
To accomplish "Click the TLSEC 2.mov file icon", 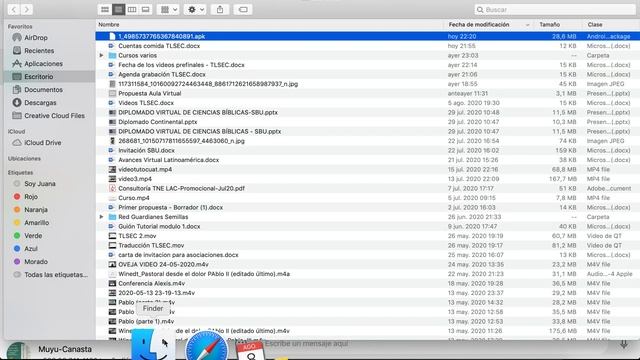I will pyautogui.click(x=112, y=236).
